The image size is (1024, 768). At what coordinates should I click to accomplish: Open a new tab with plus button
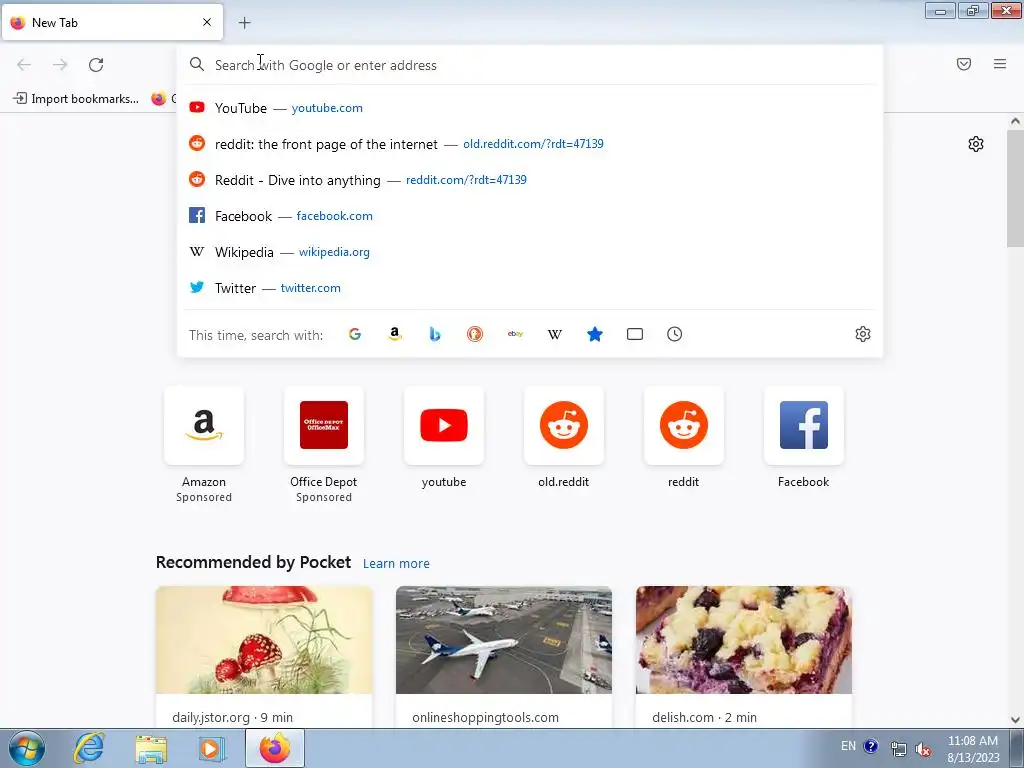tap(244, 23)
